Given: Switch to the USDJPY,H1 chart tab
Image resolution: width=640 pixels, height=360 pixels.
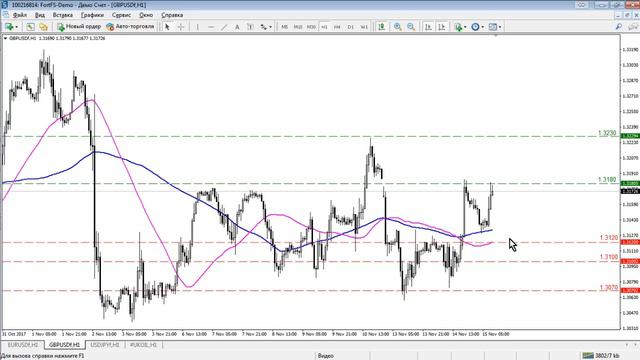Looking at the screenshot, I should pos(104,345).
